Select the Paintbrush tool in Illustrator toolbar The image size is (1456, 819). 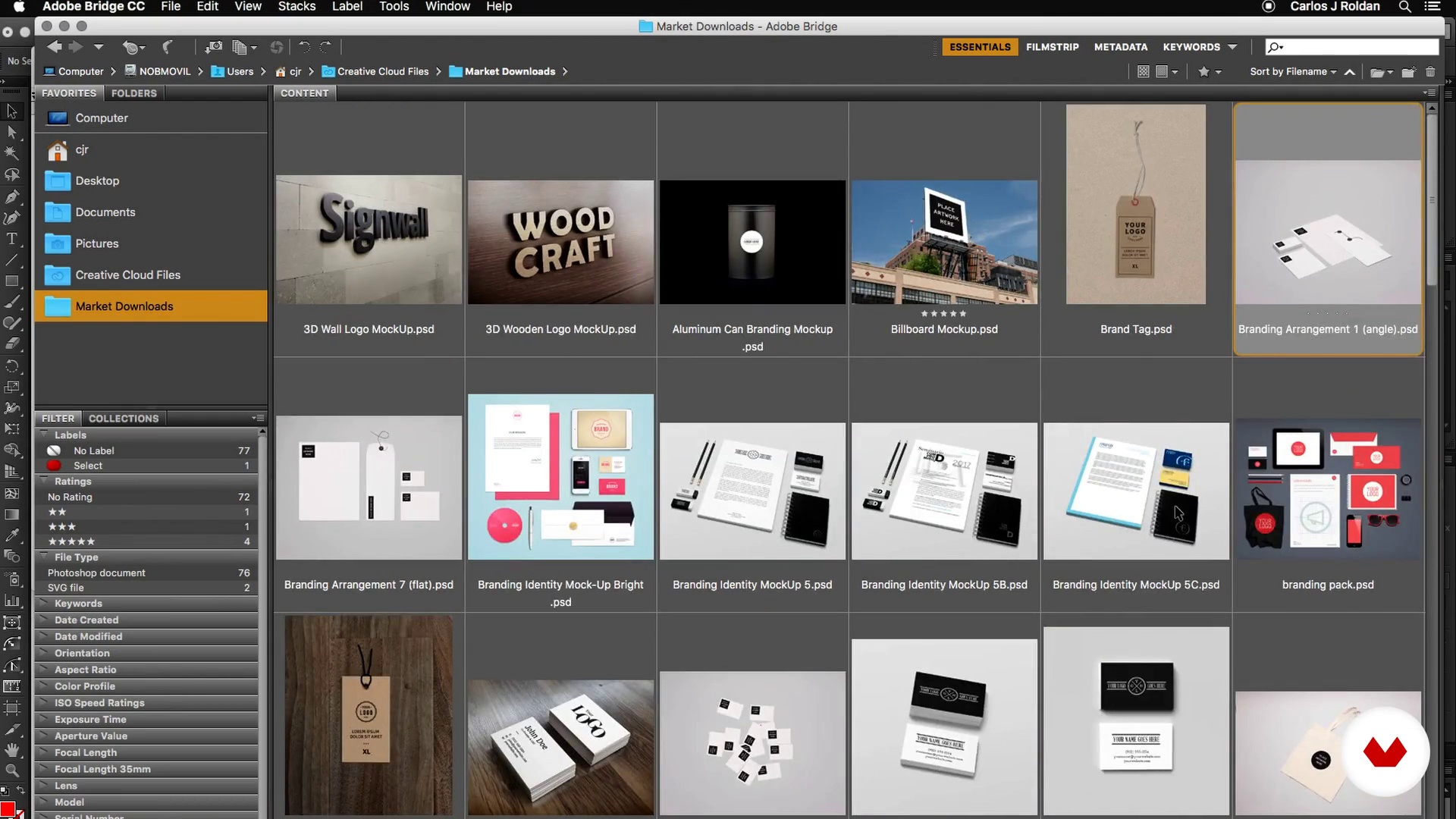(x=11, y=302)
